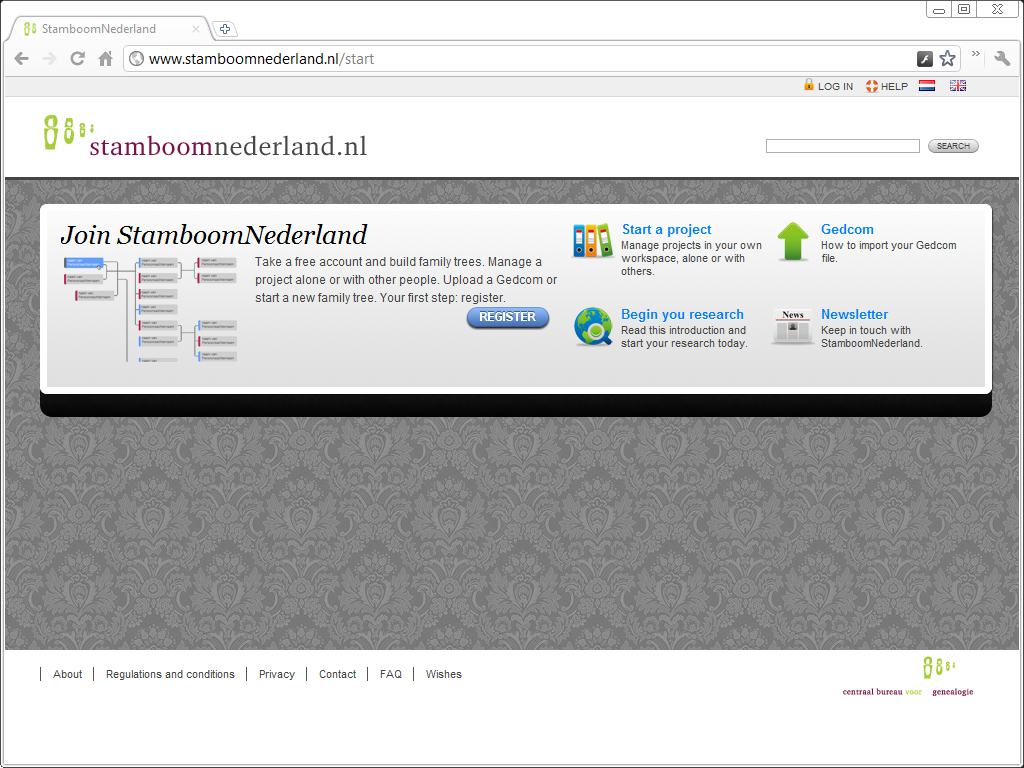Open the family tree diagram thumbnail
1024x768 pixels.
click(x=150, y=309)
